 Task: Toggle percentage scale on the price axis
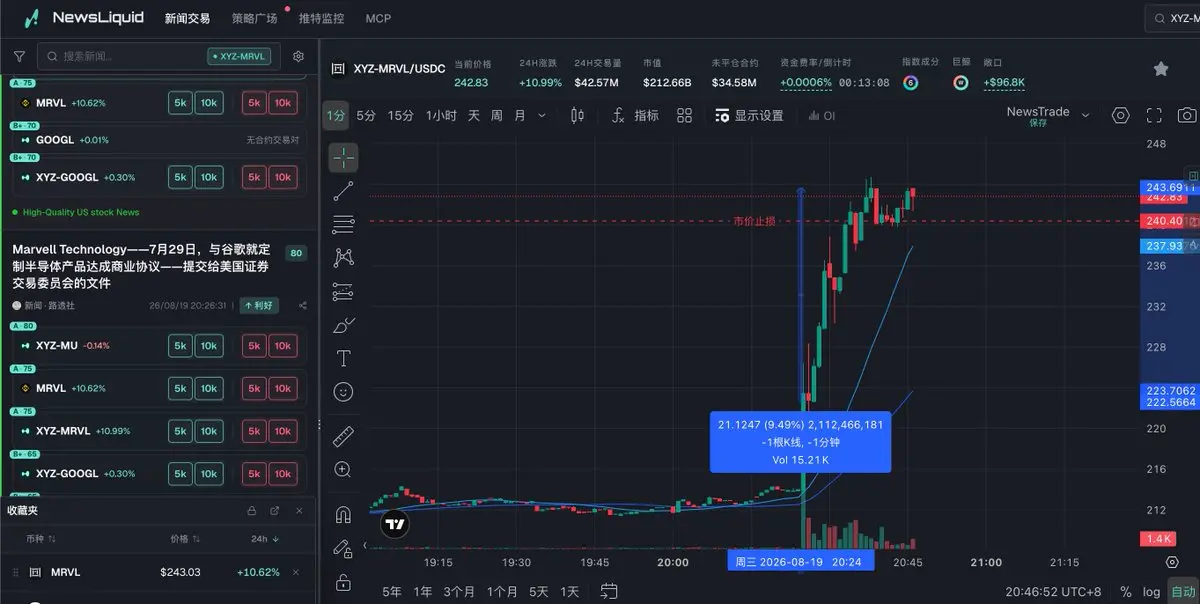1126,591
